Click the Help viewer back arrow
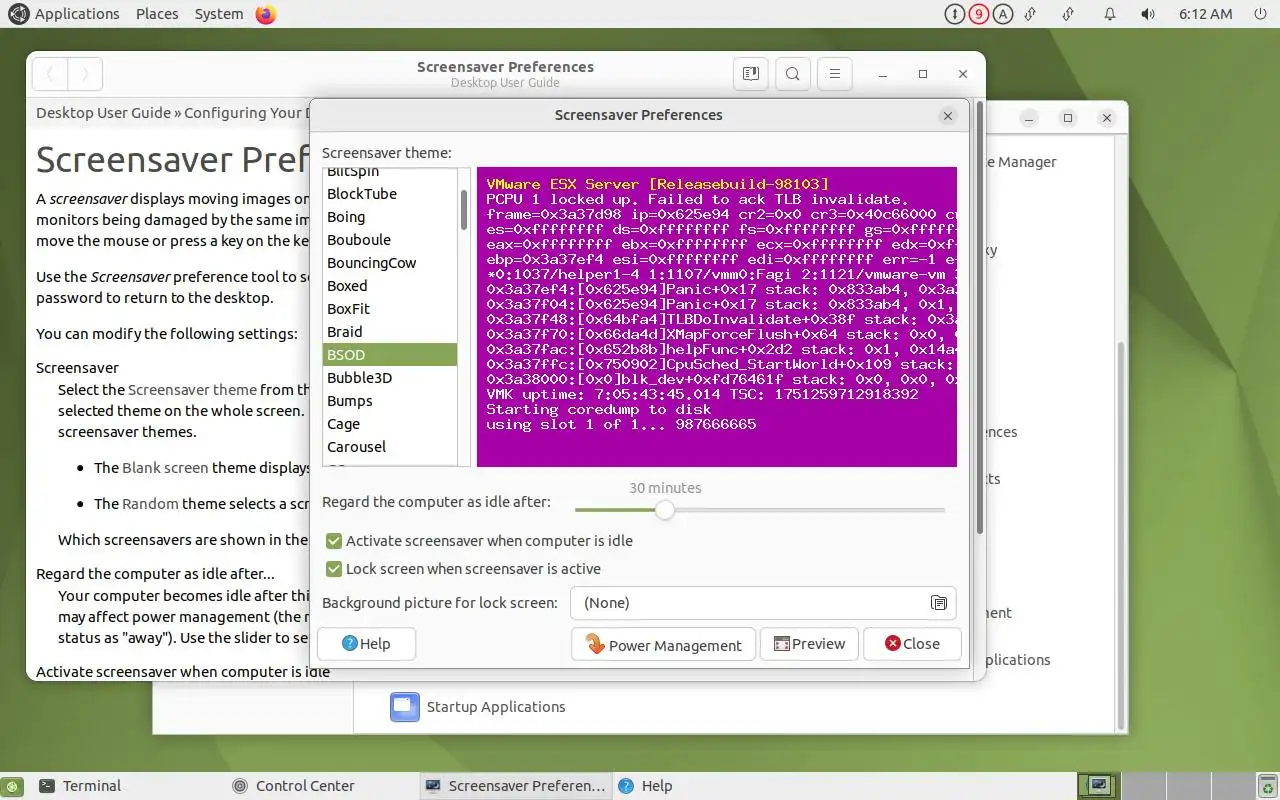Screen dimensions: 1280x800 pos(50,74)
